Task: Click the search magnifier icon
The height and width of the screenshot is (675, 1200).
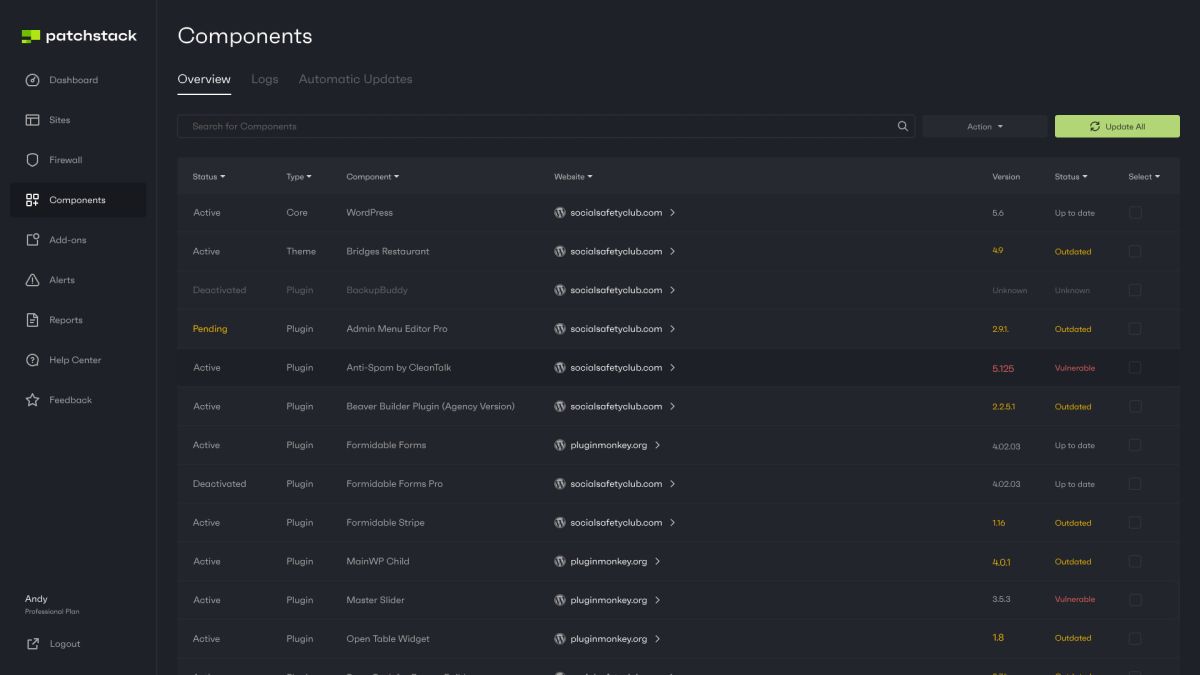Action: tap(903, 126)
